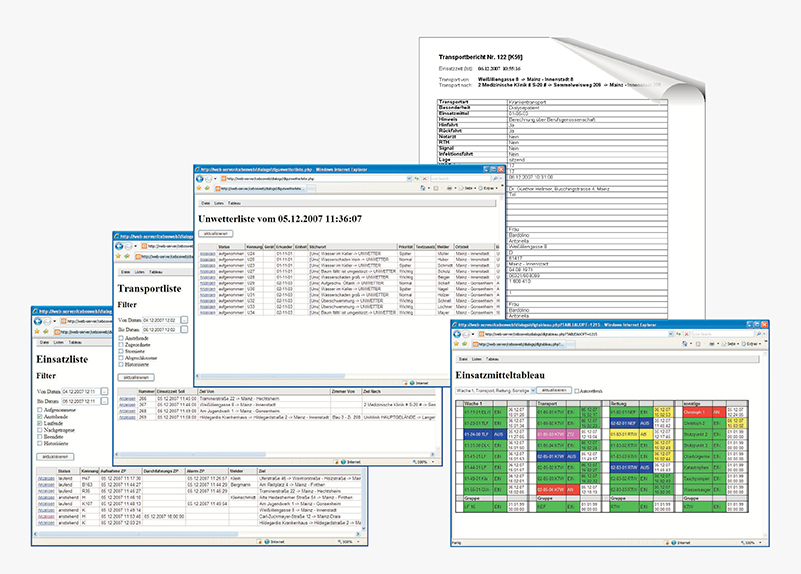801x574 pixels.
Task: Enable the Historisierte checkbox in Transportliste
Action: click(121, 365)
